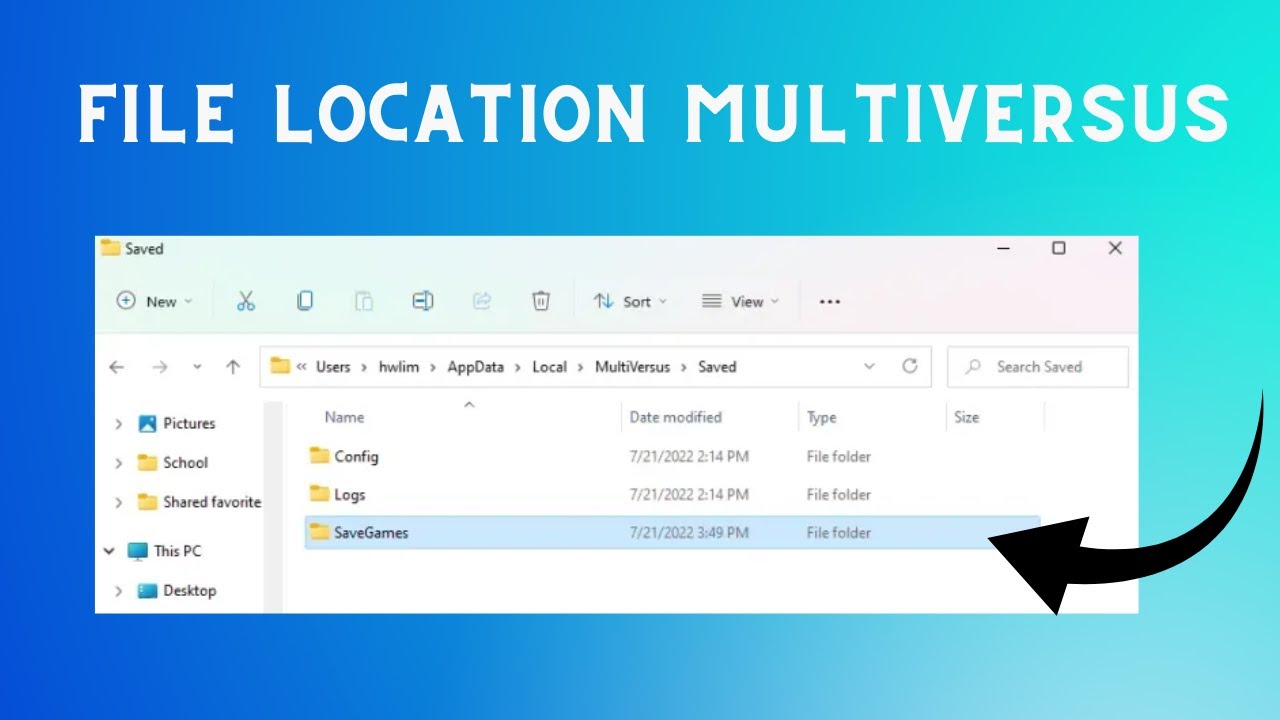
Task: Click the School folder sidebar icon
Action: coord(148,462)
